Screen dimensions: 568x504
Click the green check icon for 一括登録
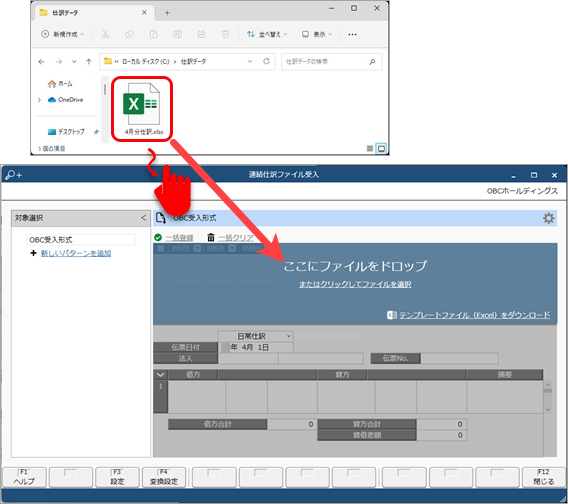click(x=158, y=237)
